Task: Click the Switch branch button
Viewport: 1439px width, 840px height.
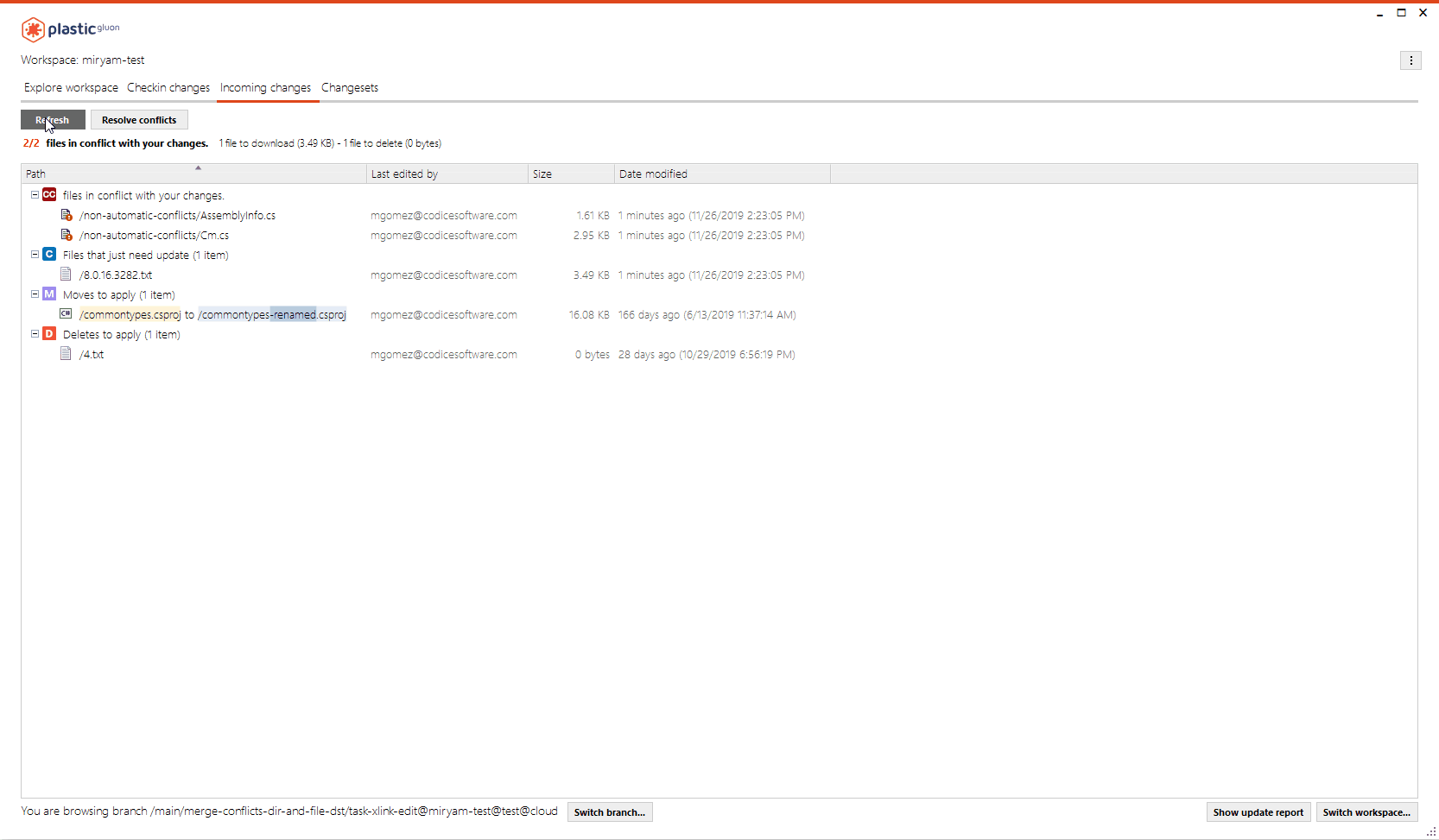Action: pyautogui.click(x=610, y=812)
